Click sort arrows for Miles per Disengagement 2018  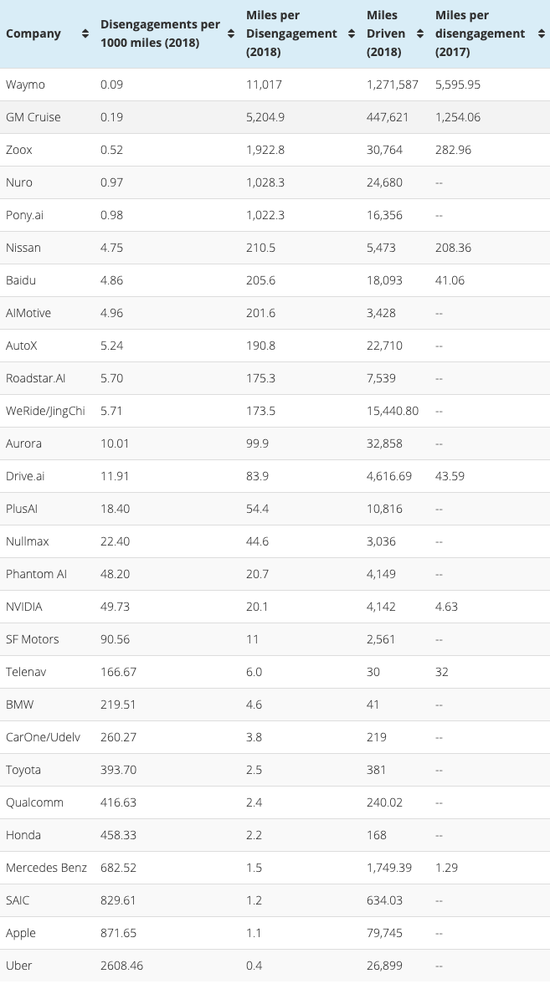[x=352, y=34]
